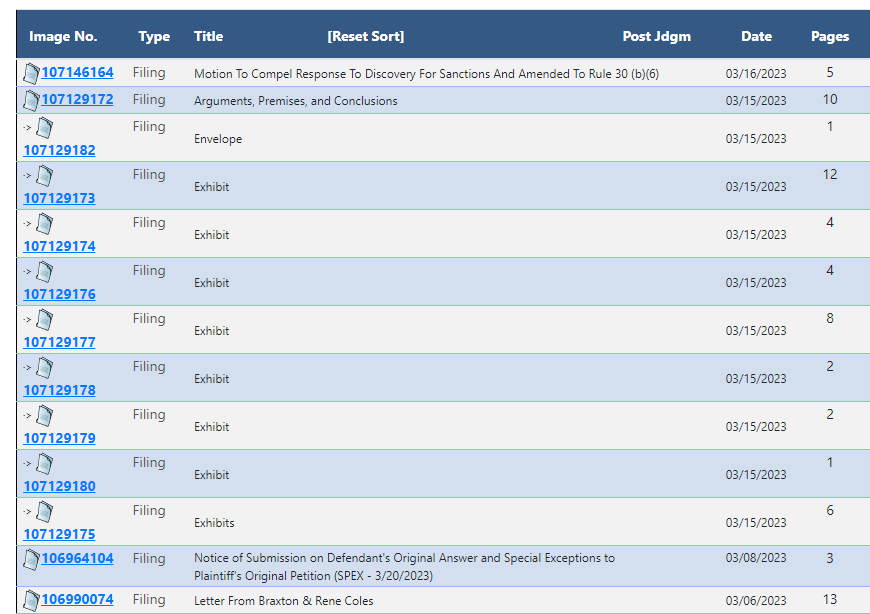
Task: Open document icon next to 107129172
Action: [x=32, y=100]
